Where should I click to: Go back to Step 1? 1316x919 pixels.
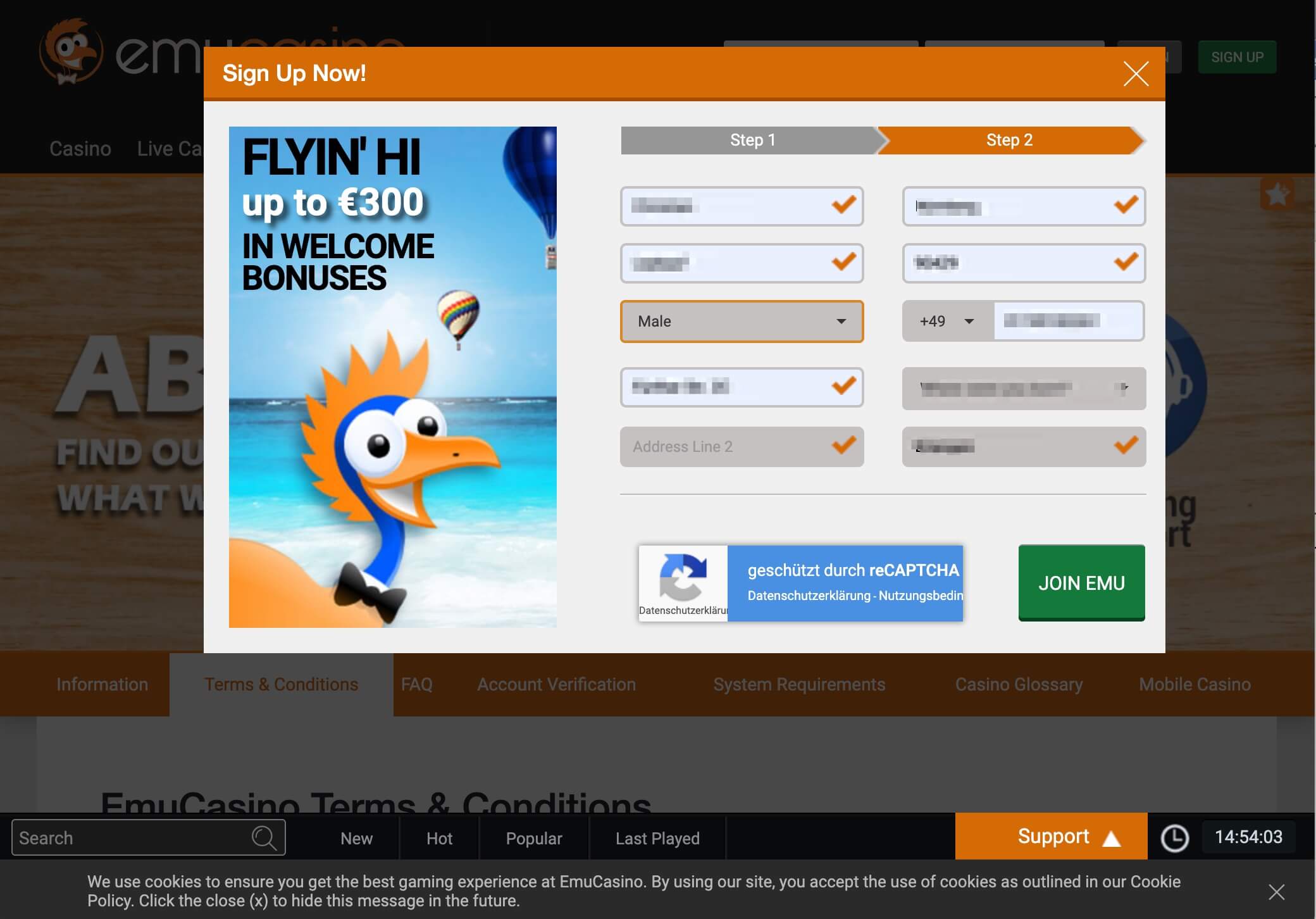[752, 140]
